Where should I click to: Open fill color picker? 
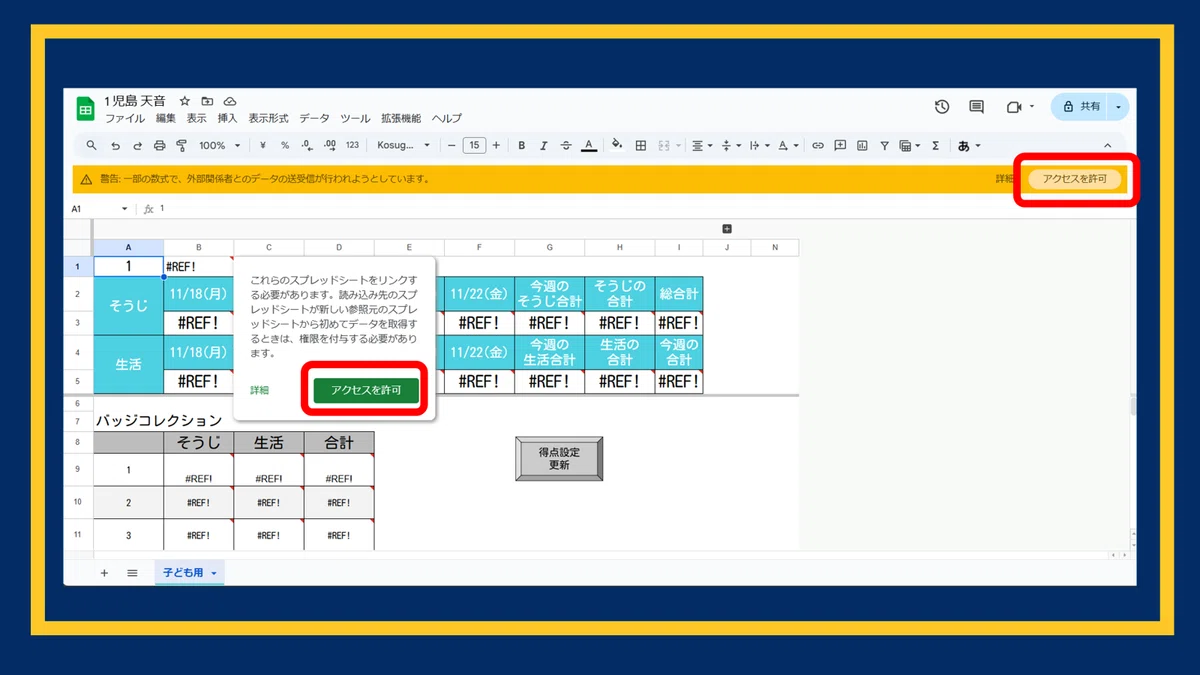616,146
